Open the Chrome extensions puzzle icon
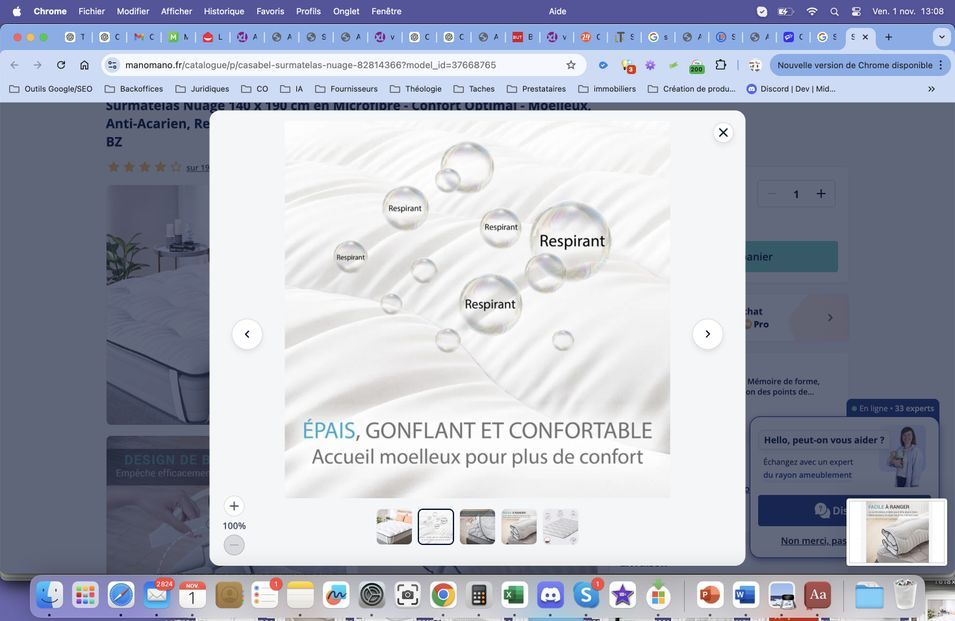This screenshot has height=621, width=955. tap(721, 65)
